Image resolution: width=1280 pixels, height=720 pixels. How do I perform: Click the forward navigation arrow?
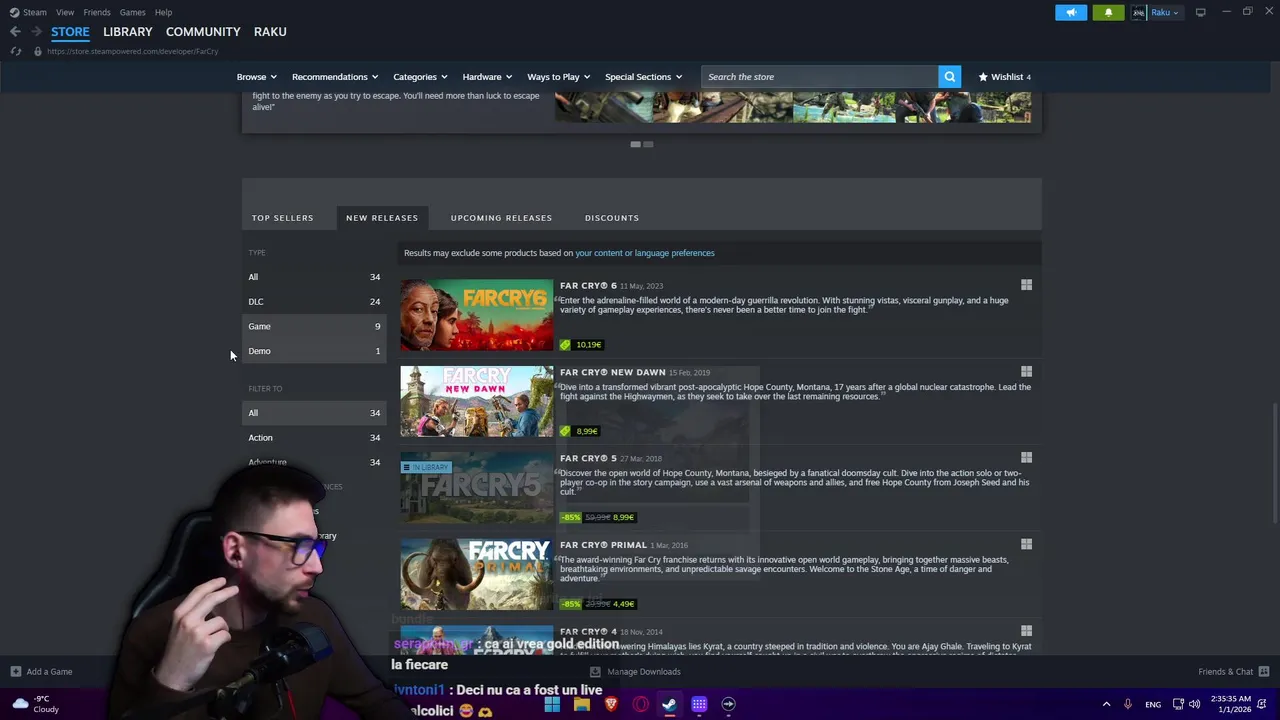click(36, 32)
